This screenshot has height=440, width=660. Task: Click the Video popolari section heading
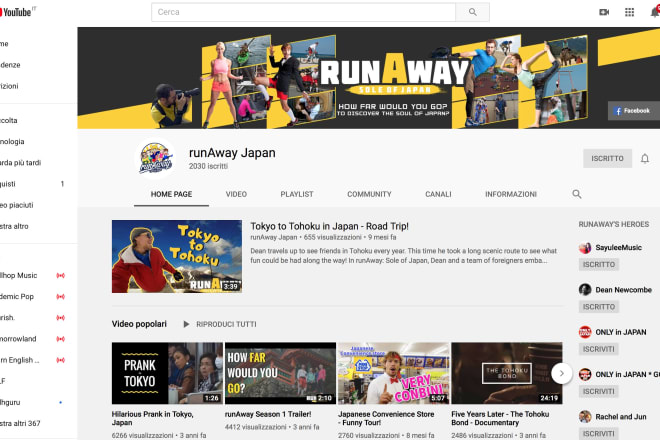pyautogui.click(x=139, y=324)
